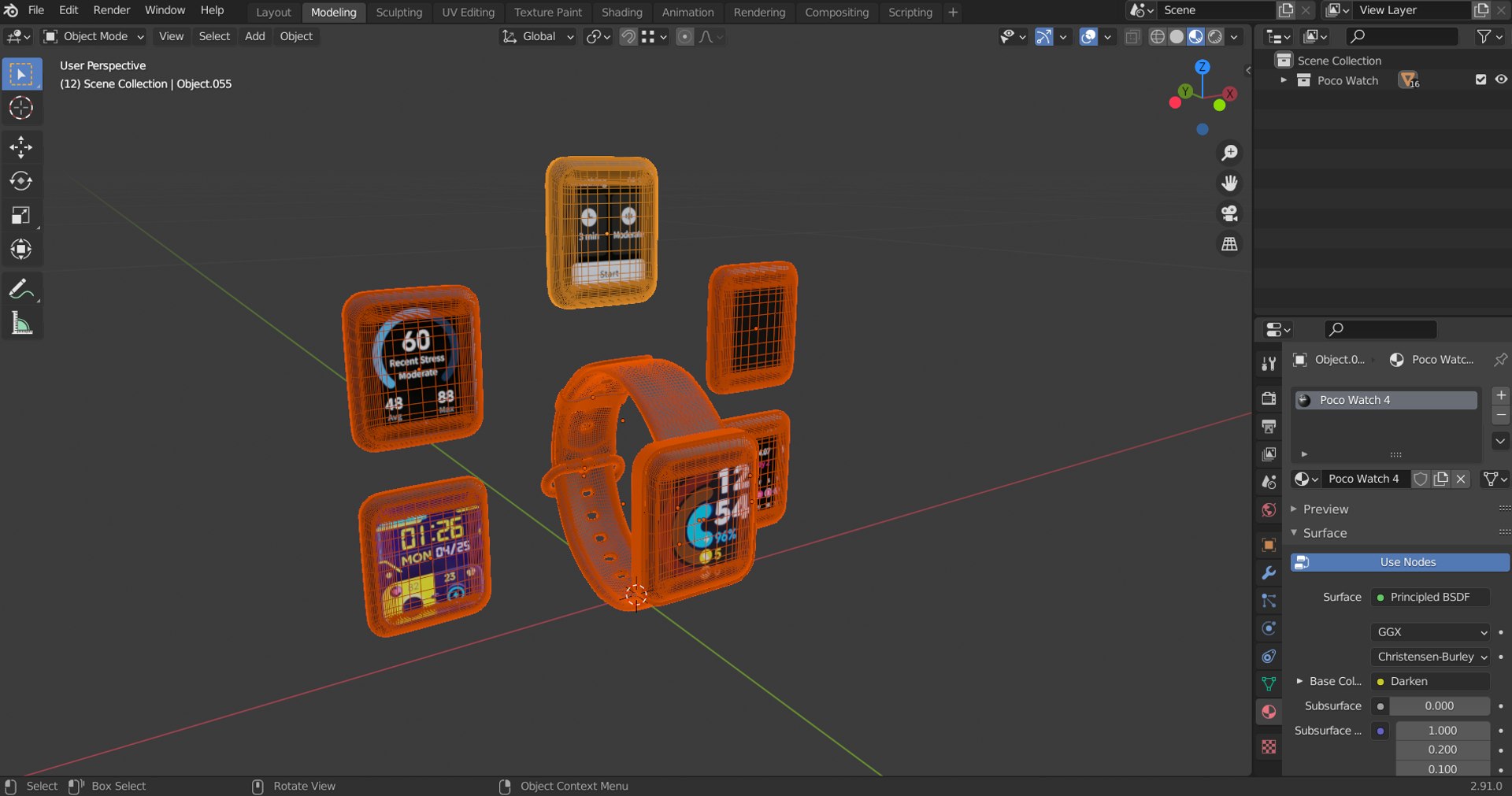Hide Poco Watch collection with eye icon
The width and height of the screenshot is (1512, 796).
coord(1501,80)
